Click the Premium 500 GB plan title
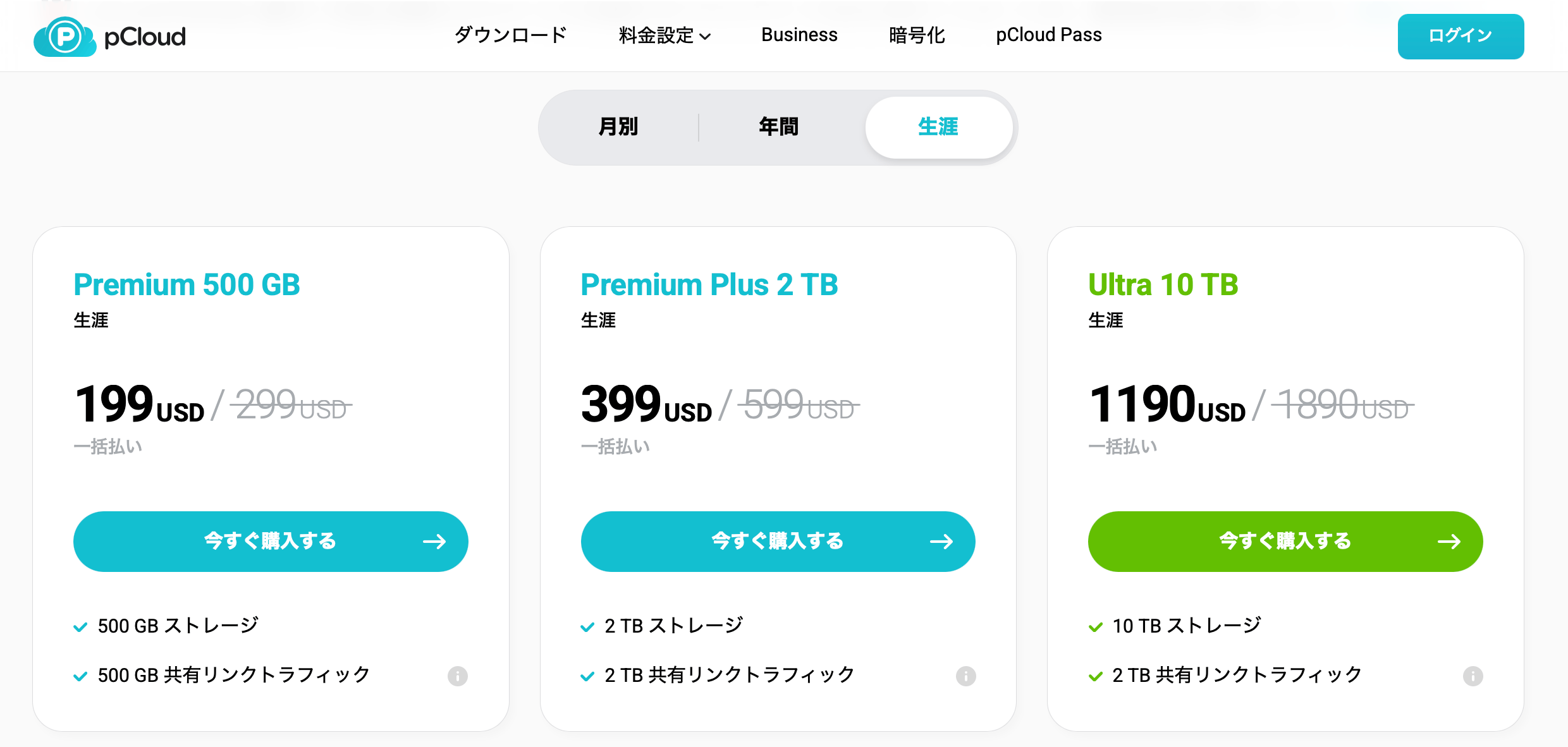1568x747 pixels. pos(187,284)
